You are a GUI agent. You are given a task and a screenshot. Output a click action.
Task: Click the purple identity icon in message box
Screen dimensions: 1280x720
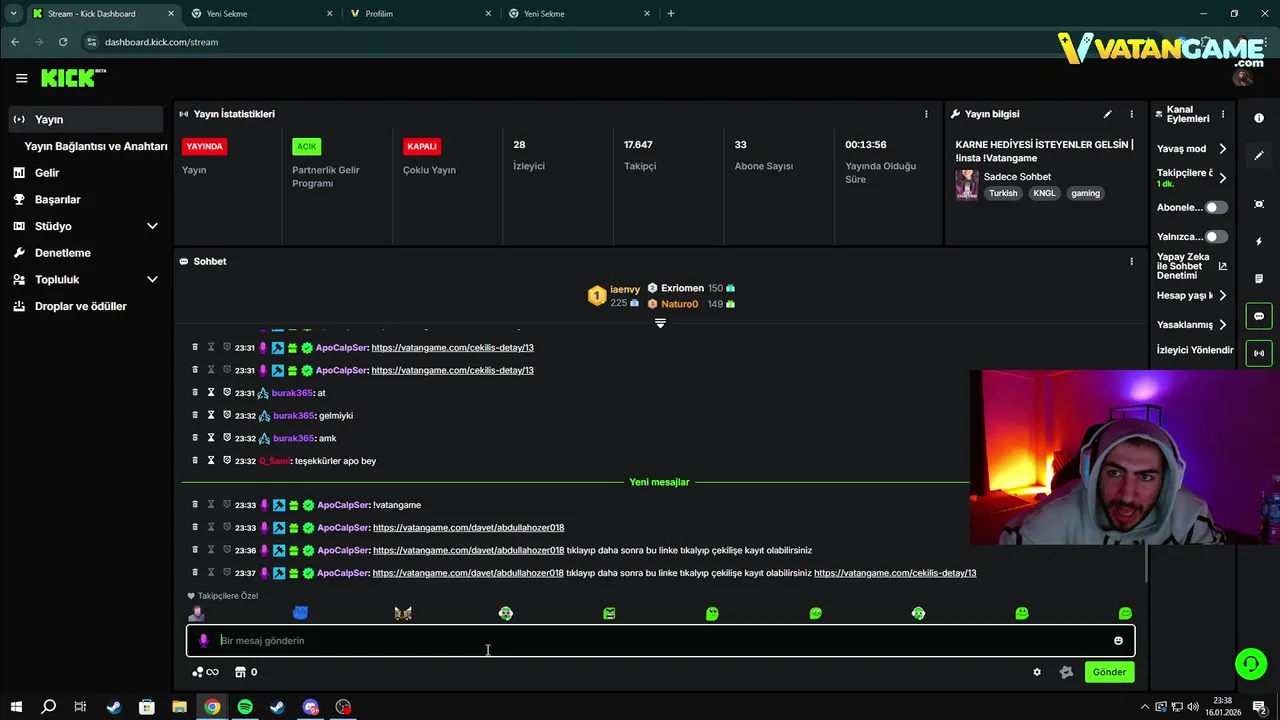tap(204, 641)
